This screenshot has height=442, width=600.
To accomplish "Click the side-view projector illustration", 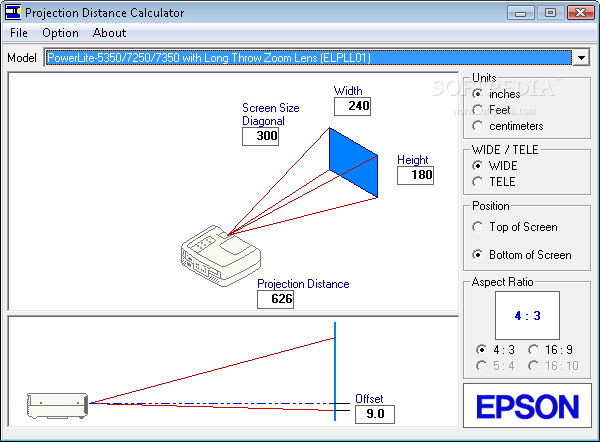I will click(57, 406).
